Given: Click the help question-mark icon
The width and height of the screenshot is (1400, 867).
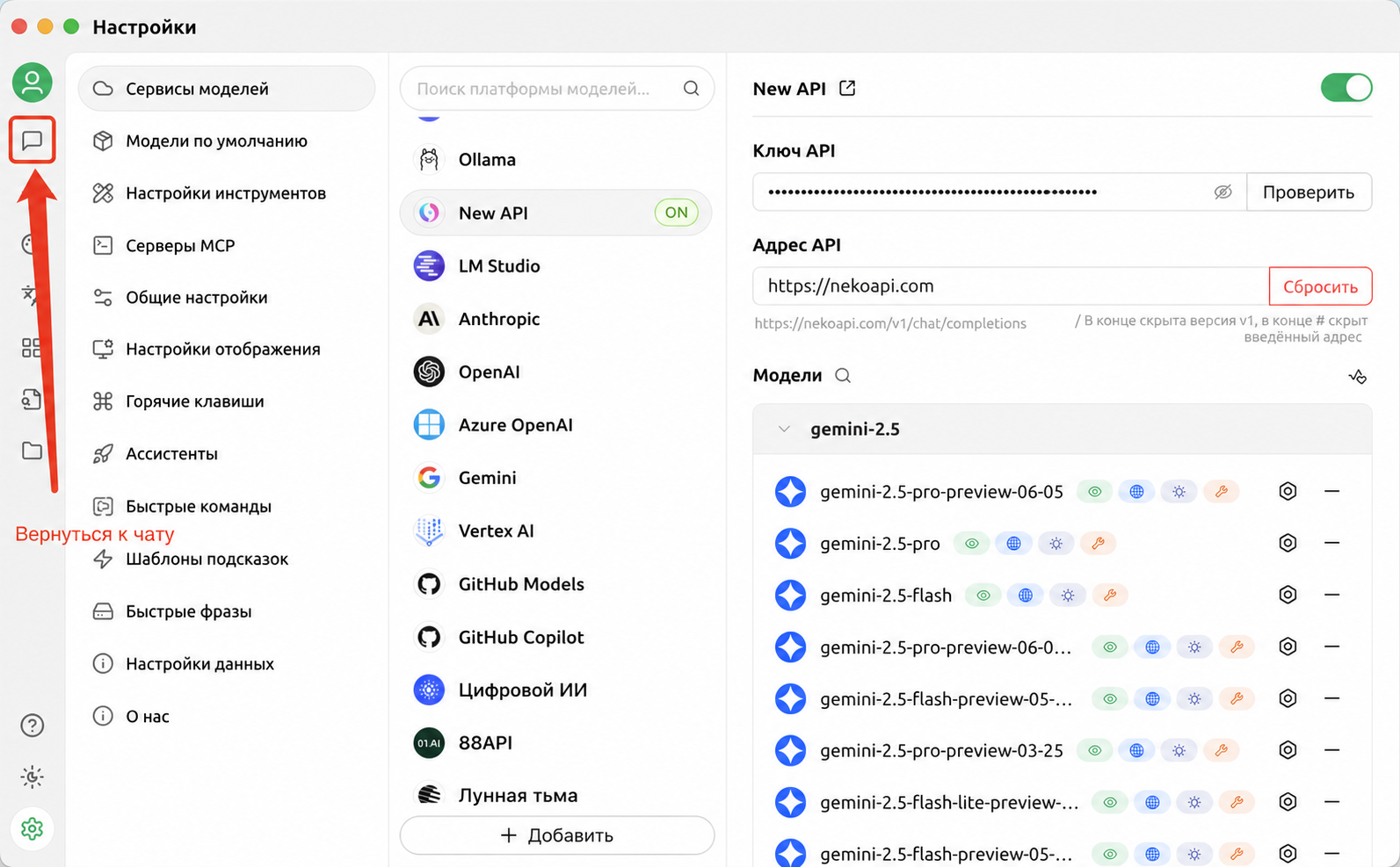Looking at the screenshot, I should click(x=33, y=726).
